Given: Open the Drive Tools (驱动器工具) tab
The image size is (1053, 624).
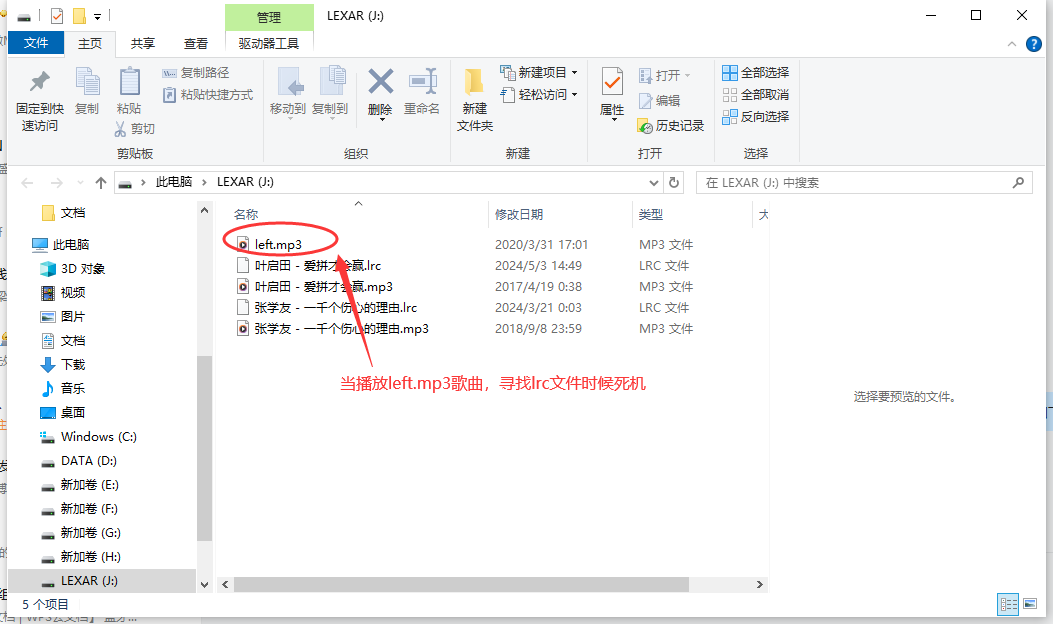Looking at the screenshot, I should pyautogui.click(x=269, y=44).
